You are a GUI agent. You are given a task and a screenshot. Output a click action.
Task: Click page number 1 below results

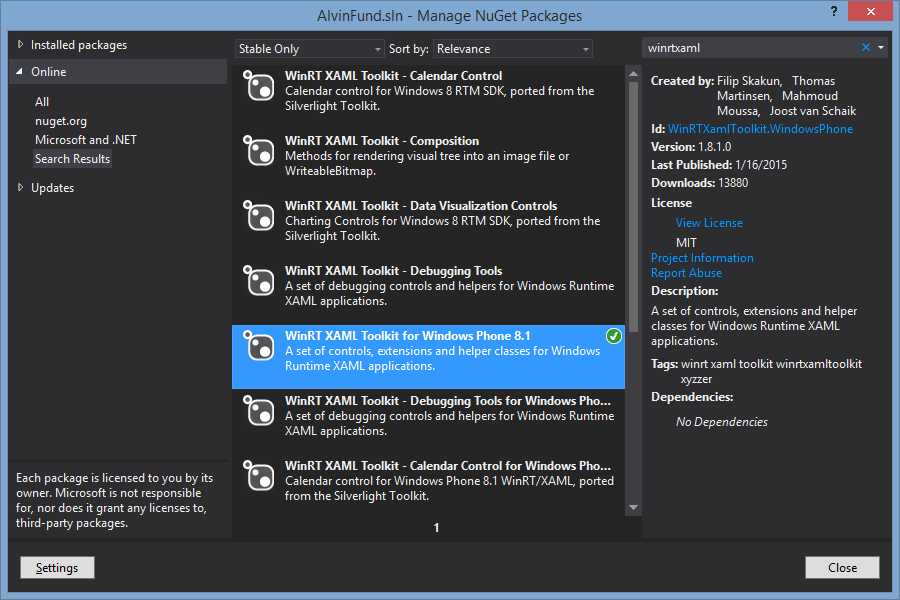click(436, 527)
